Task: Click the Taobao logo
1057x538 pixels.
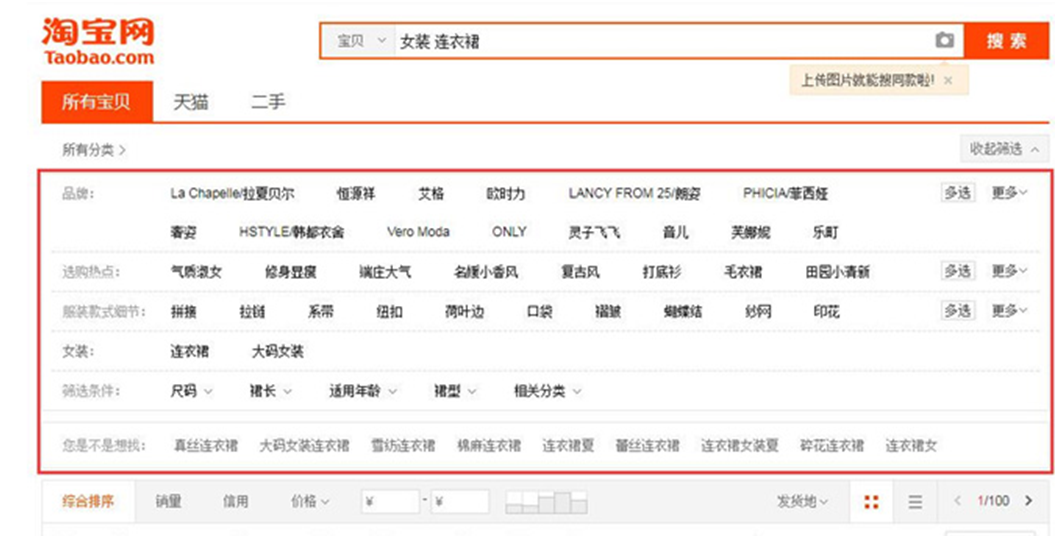Action: pyautogui.click(x=98, y=41)
